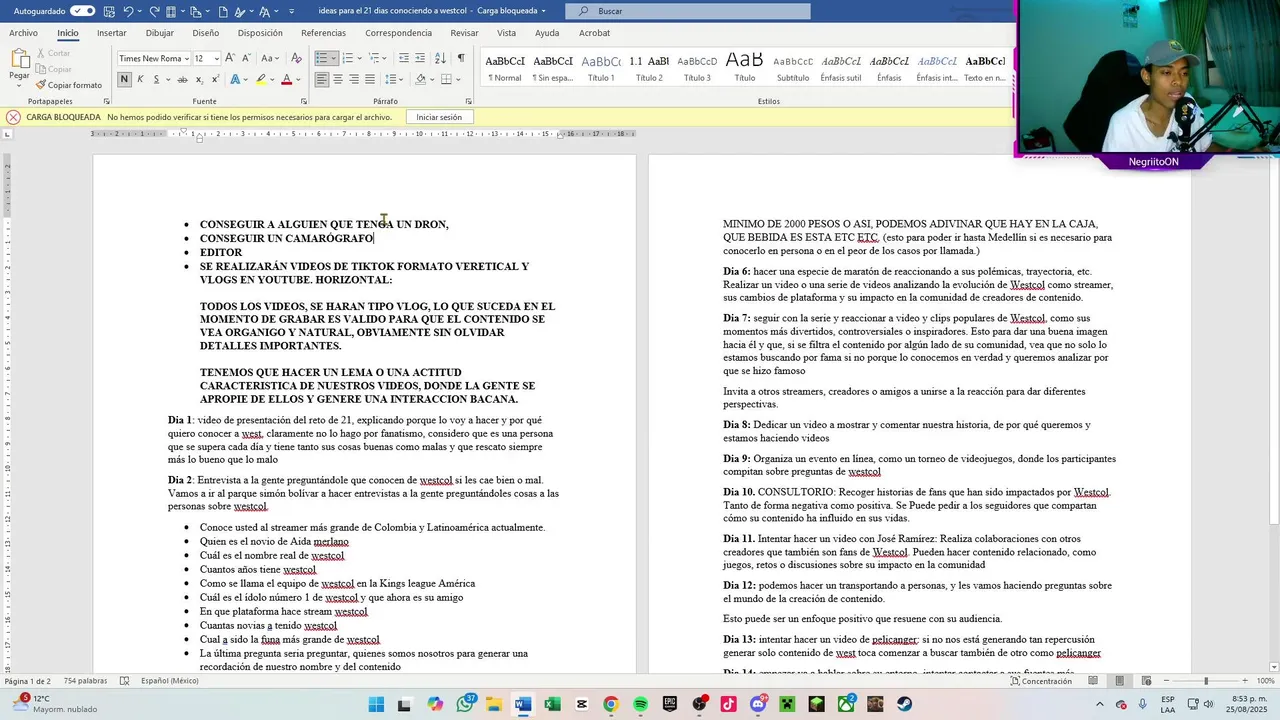Viewport: 1280px width, 720px height.
Task: Open the Archivo menu
Action: pos(23,33)
